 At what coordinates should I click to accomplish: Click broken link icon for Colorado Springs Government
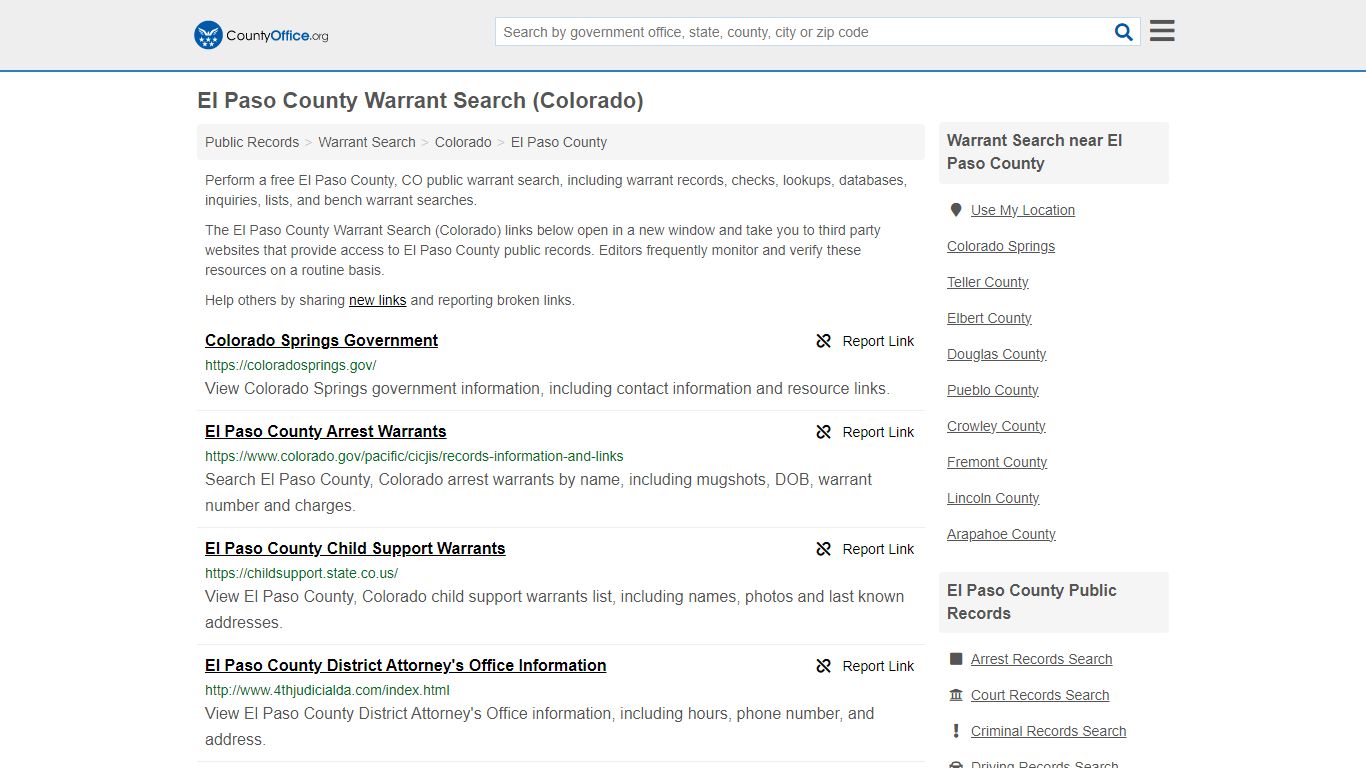(x=823, y=341)
